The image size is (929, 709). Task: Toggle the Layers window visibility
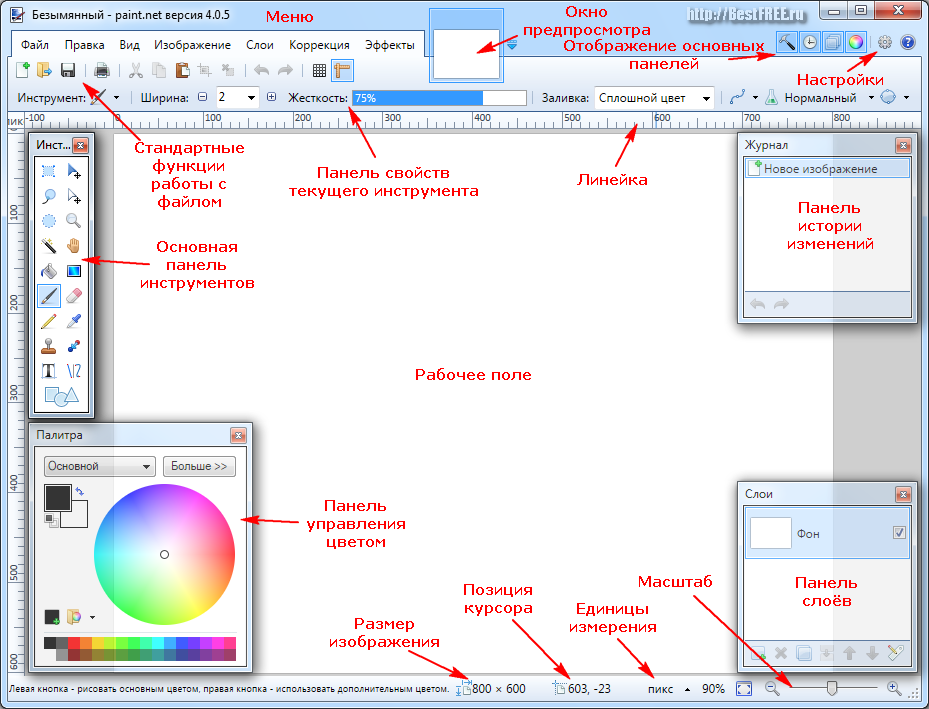[832, 42]
